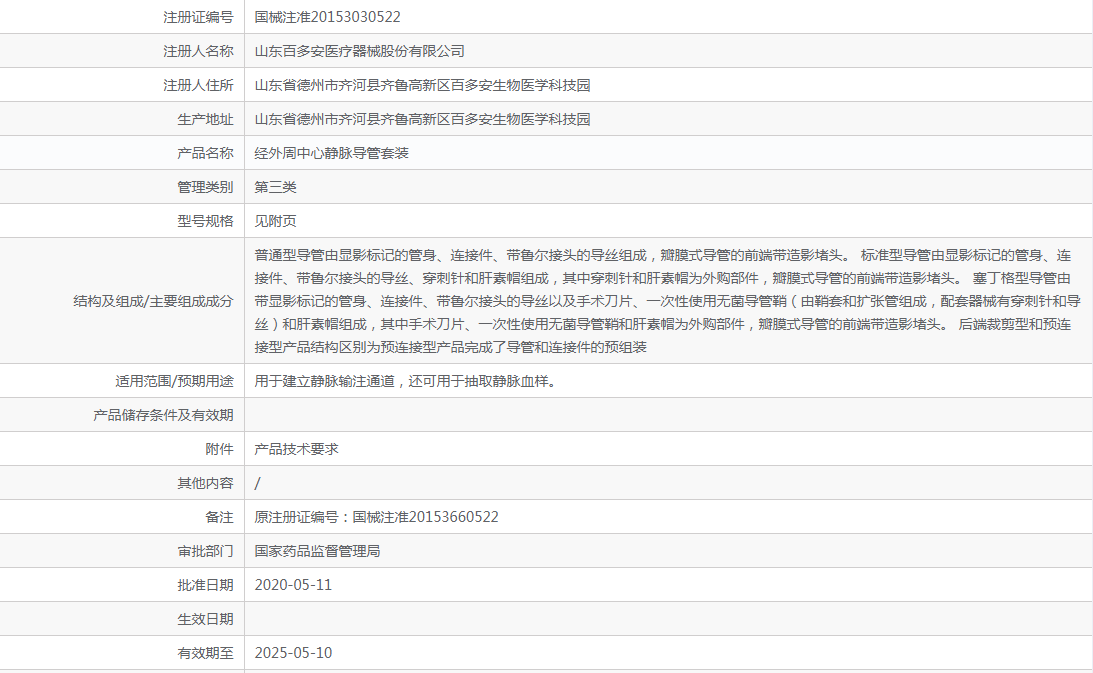Click the 产品名称 label
The width and height of the screenshot is (1093, 673).
205,153
